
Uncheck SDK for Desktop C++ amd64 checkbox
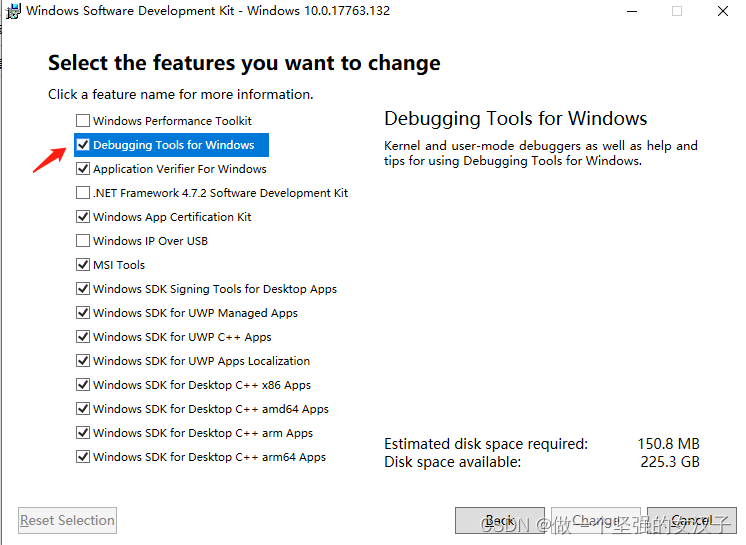point(83,408)
